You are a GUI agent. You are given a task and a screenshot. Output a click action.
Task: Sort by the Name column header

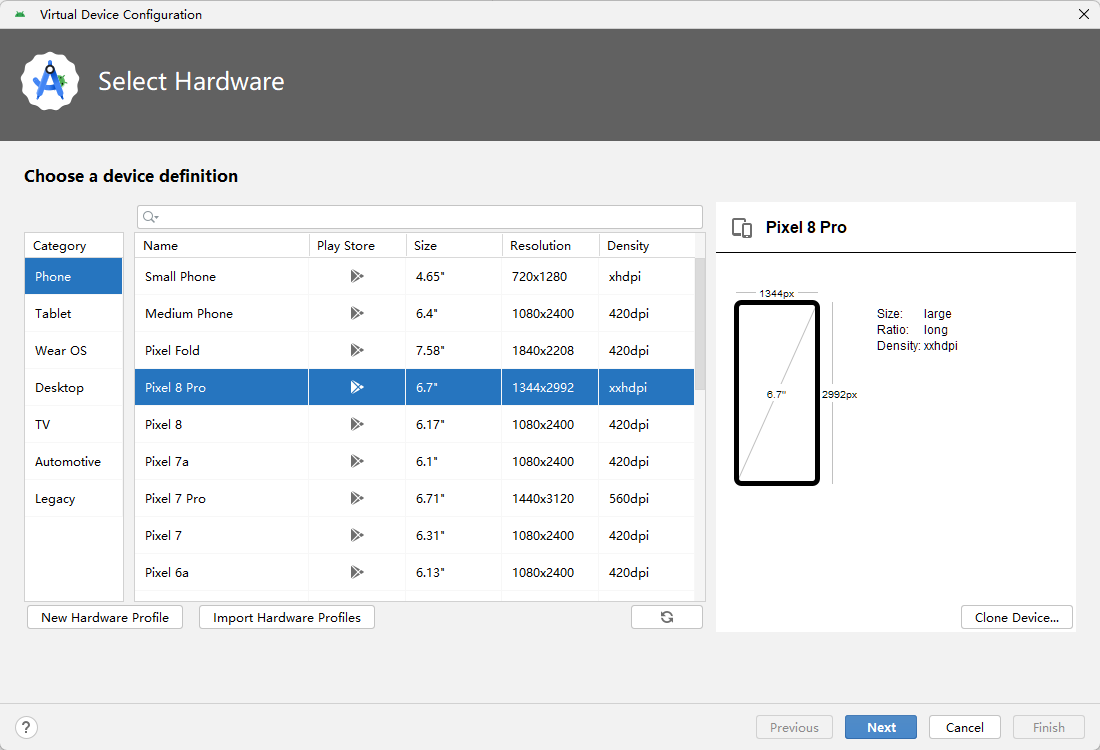(x=222, y=246)
